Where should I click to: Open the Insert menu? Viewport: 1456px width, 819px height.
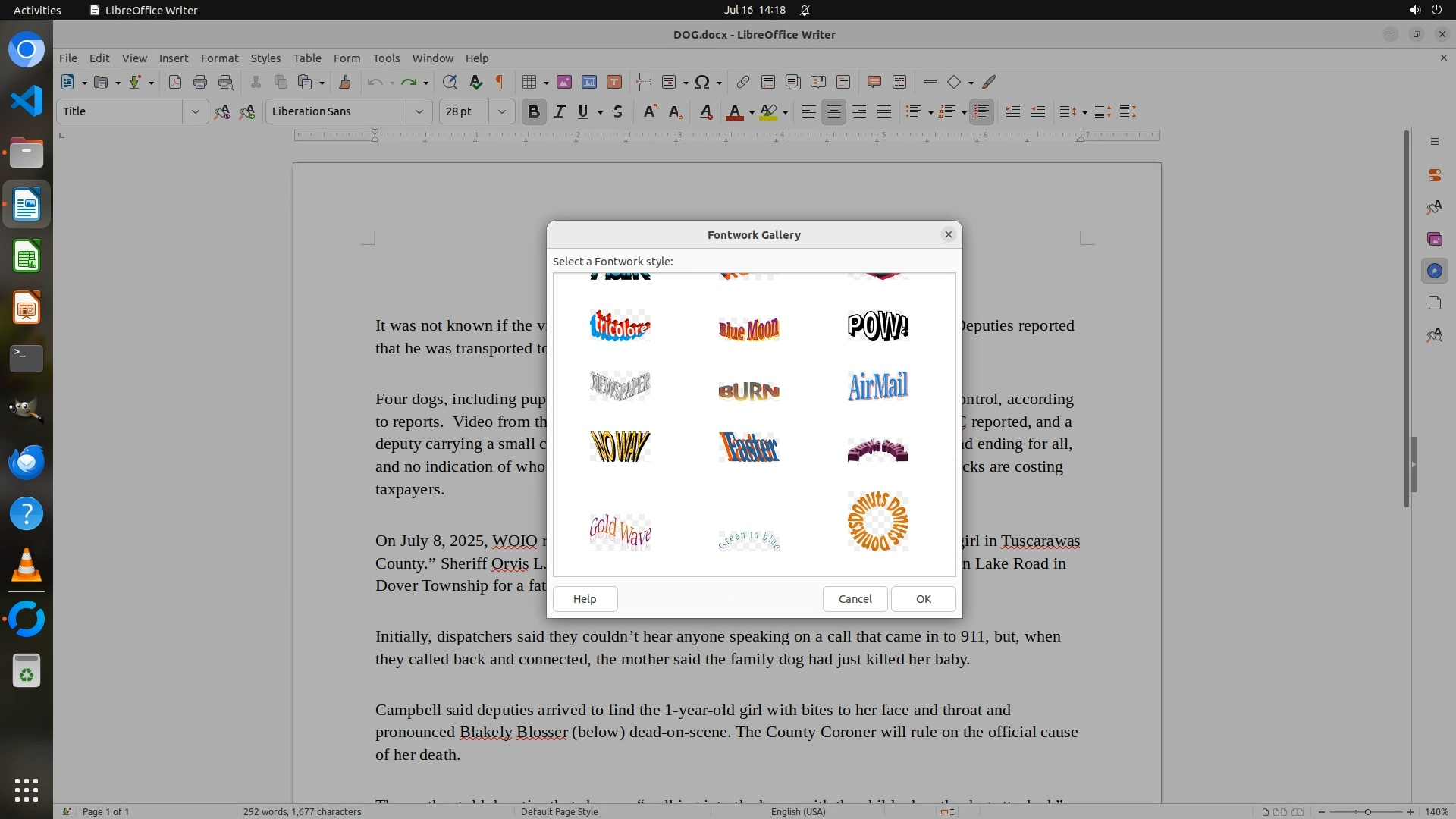coord(173,58)
